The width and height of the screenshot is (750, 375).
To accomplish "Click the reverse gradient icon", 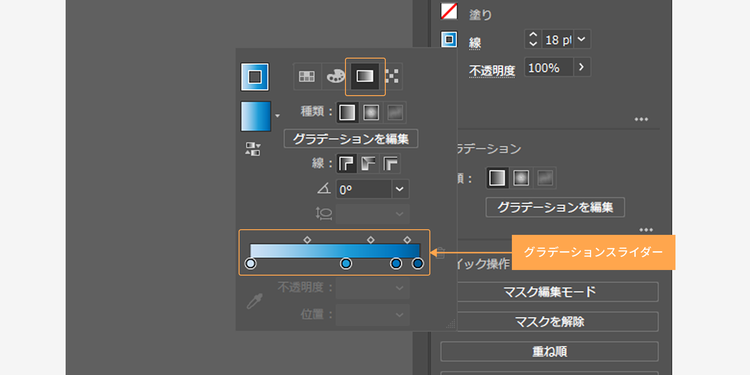I will click(x=253, y=149).
